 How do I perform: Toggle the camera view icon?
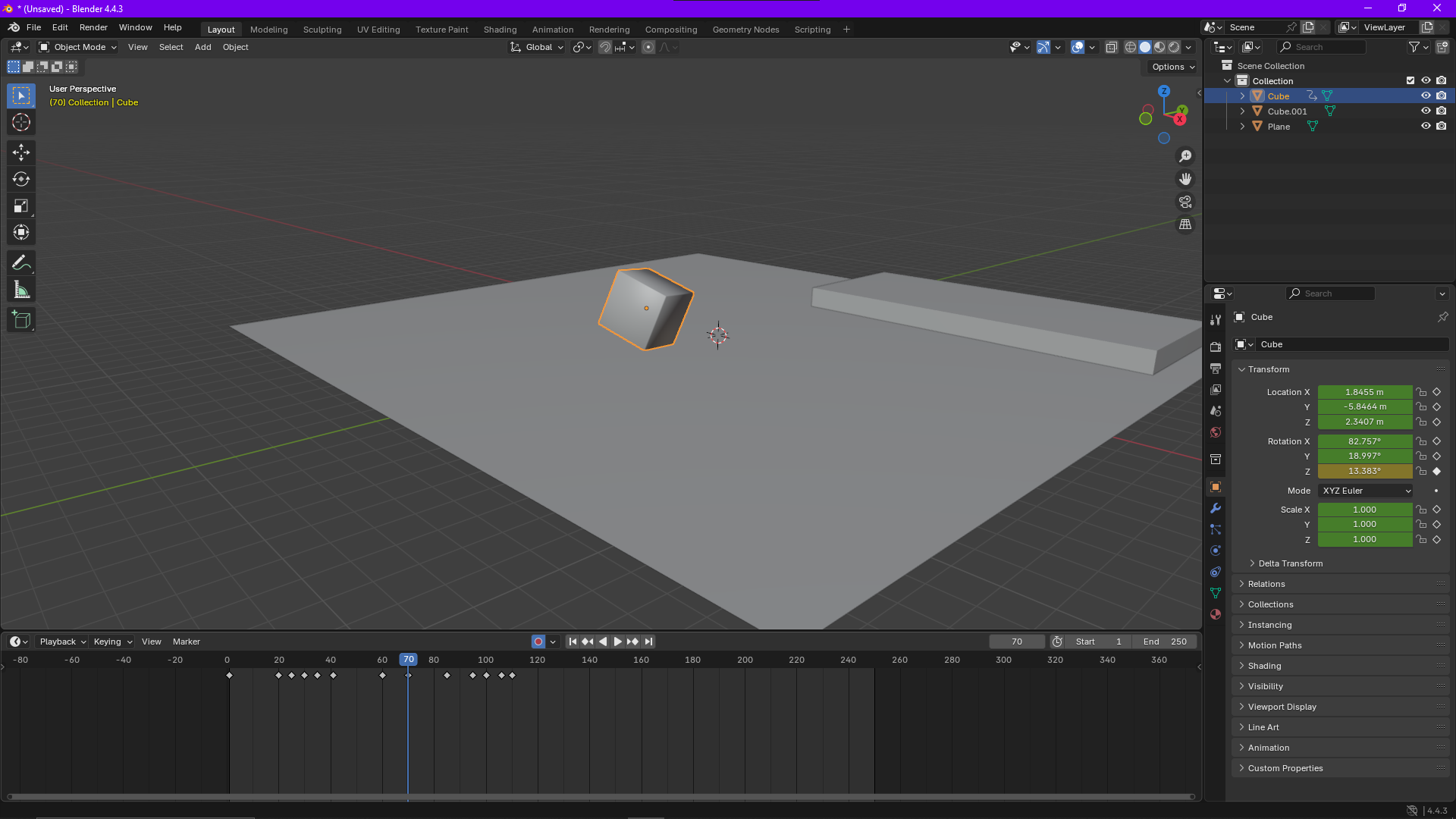tap(1185, 202)
